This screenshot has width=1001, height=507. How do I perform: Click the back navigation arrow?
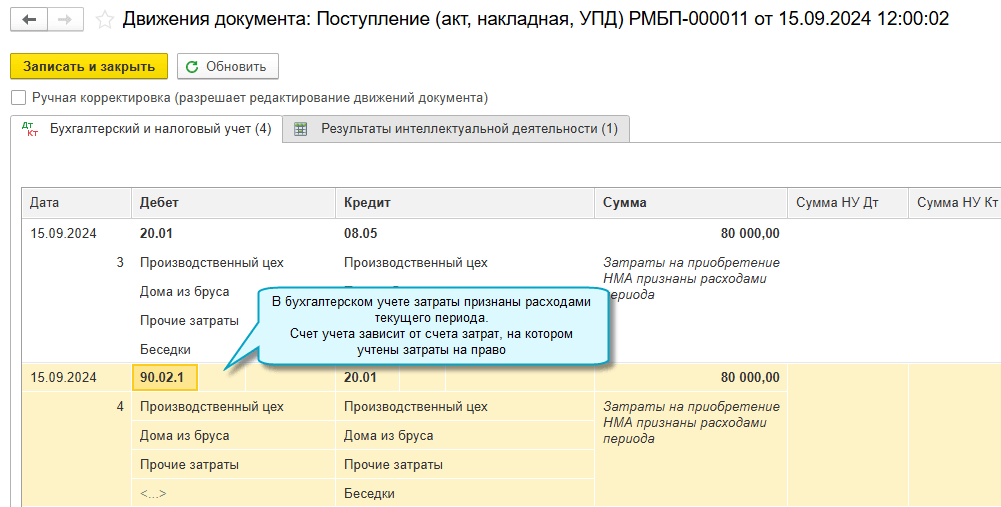pos(29,19)
